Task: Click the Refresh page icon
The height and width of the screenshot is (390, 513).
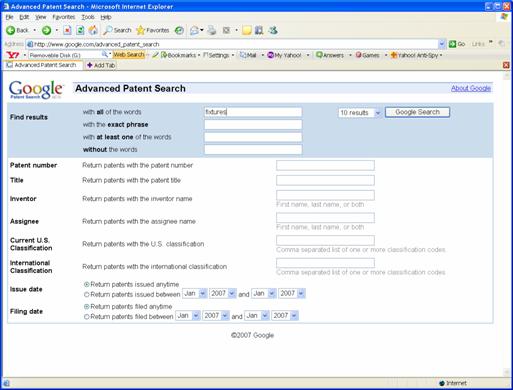Action: 80,30
